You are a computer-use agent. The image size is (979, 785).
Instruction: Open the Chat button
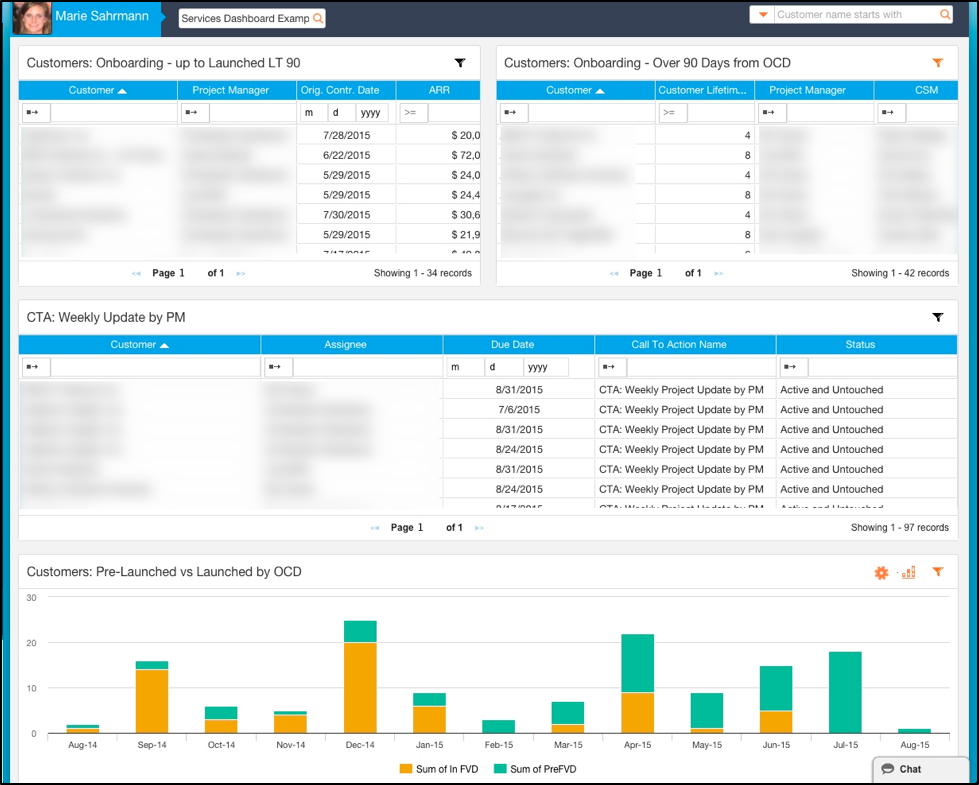pyautogui.click(x=908, y=769)
